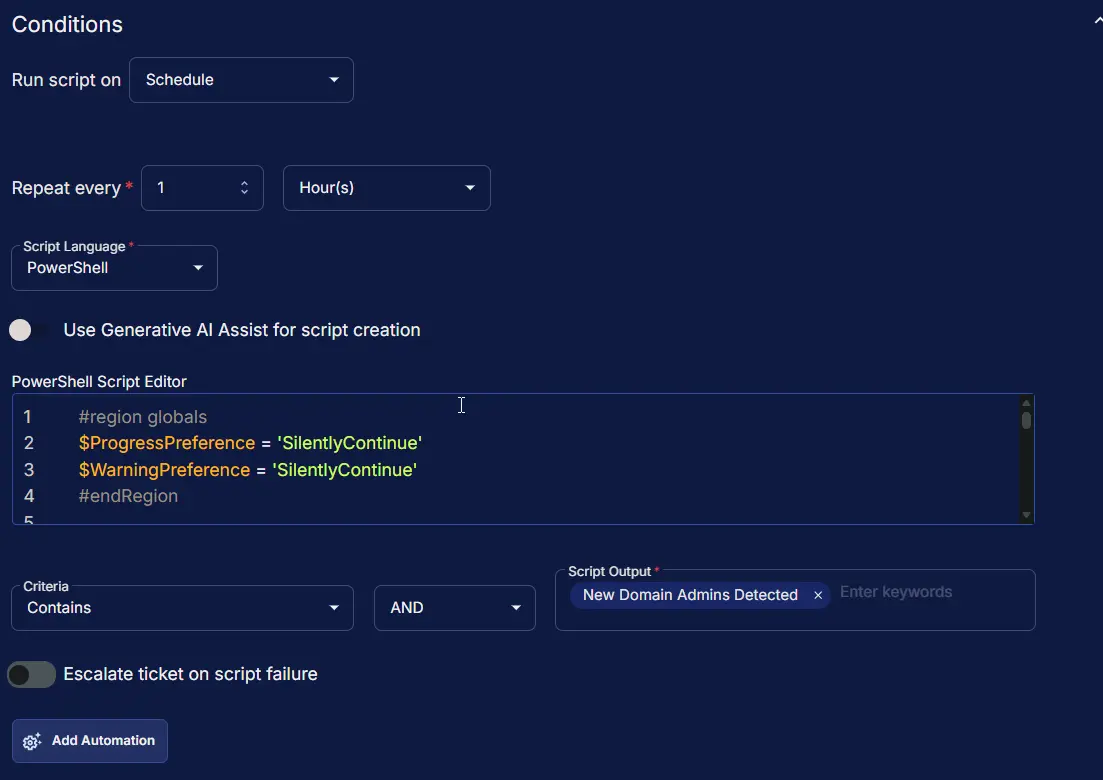Click the Enter keywords input field
The width and height of the screenshot is (1103, 780).
[x=925, y=593]
